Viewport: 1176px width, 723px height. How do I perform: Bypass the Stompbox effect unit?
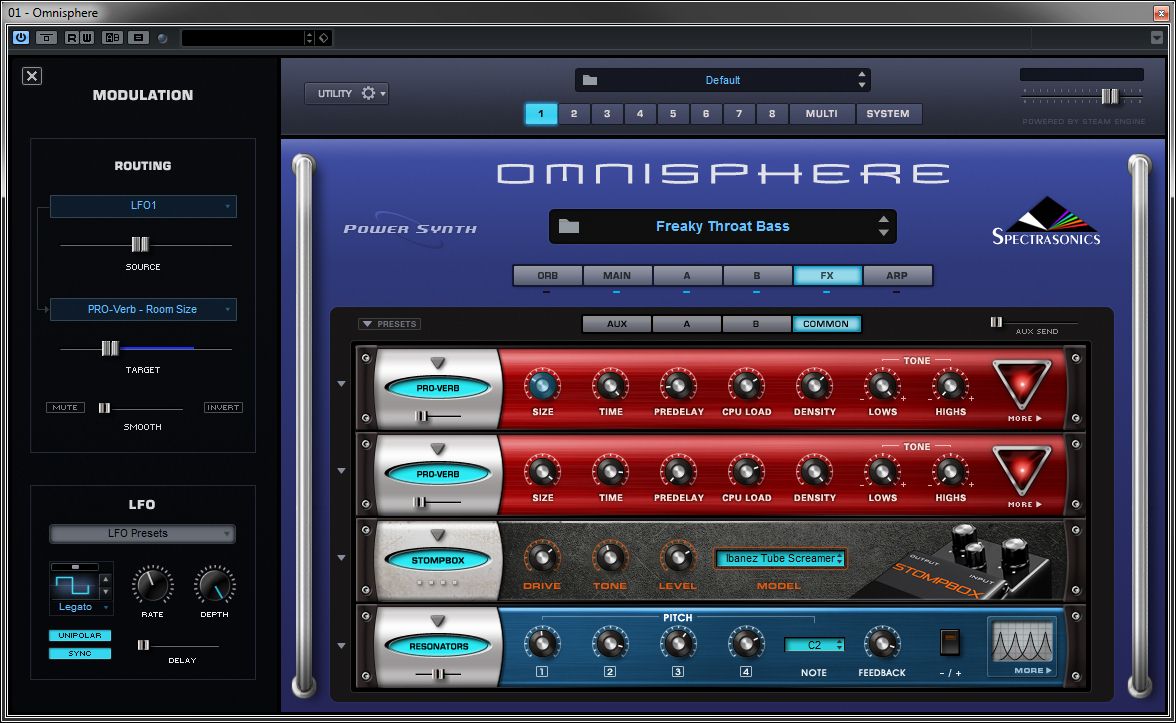point(438,560)
